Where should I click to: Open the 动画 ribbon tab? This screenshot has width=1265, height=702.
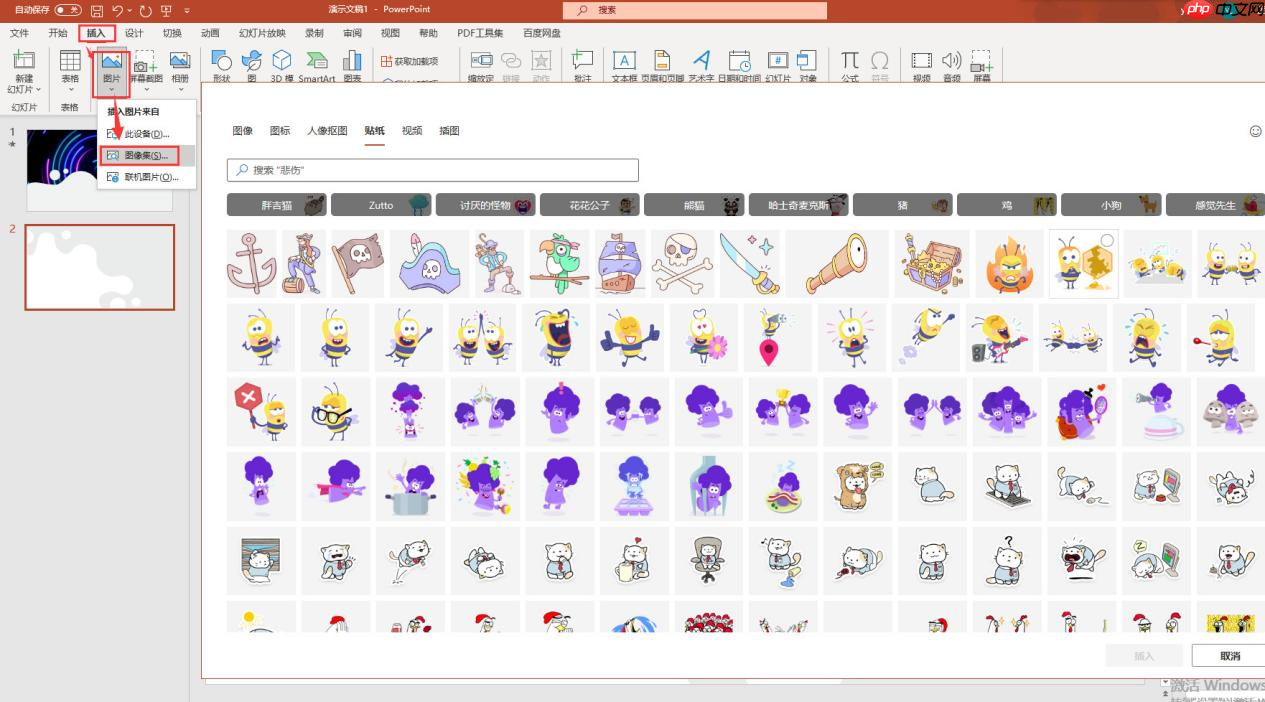tap(210, 33)
